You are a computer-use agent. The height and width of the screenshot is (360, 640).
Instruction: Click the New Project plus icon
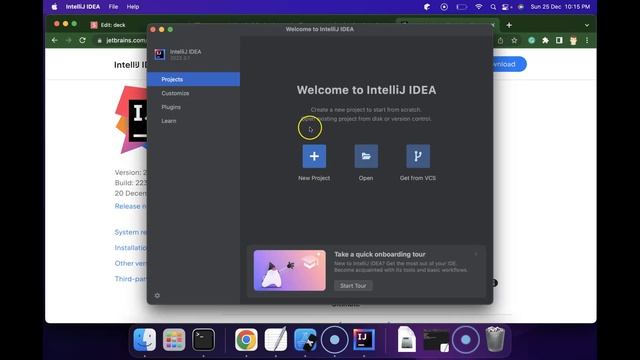pos(314,156)
